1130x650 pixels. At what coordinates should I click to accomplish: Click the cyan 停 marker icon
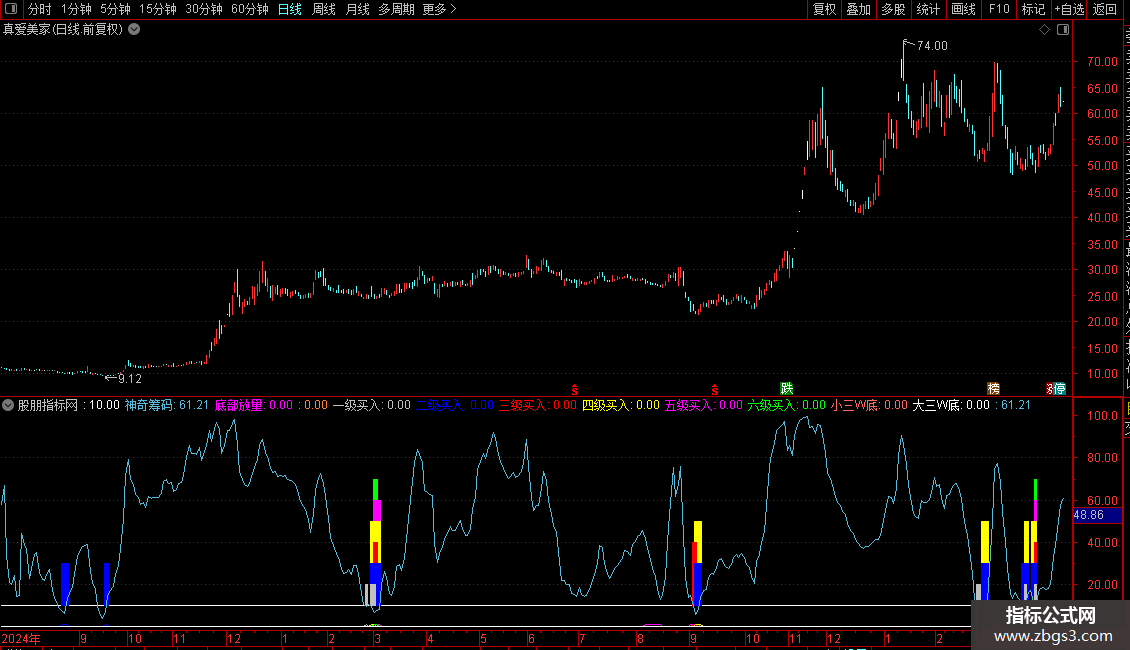[1059, 388]
